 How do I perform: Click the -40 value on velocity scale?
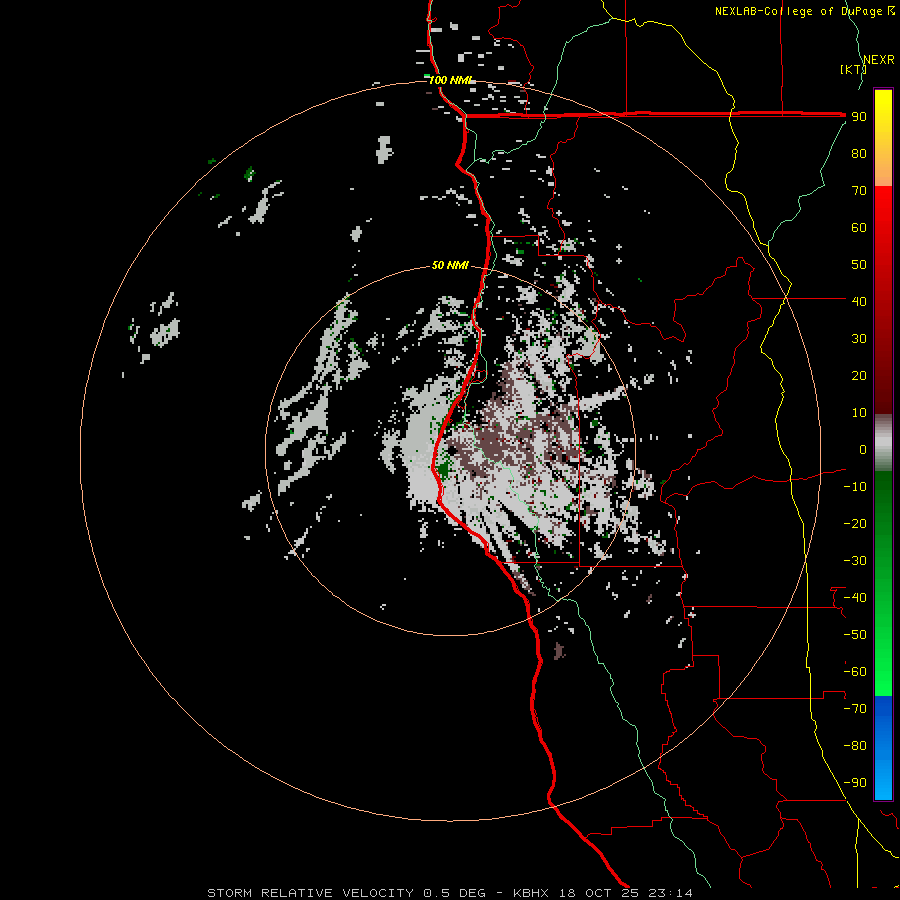point(855,598)
